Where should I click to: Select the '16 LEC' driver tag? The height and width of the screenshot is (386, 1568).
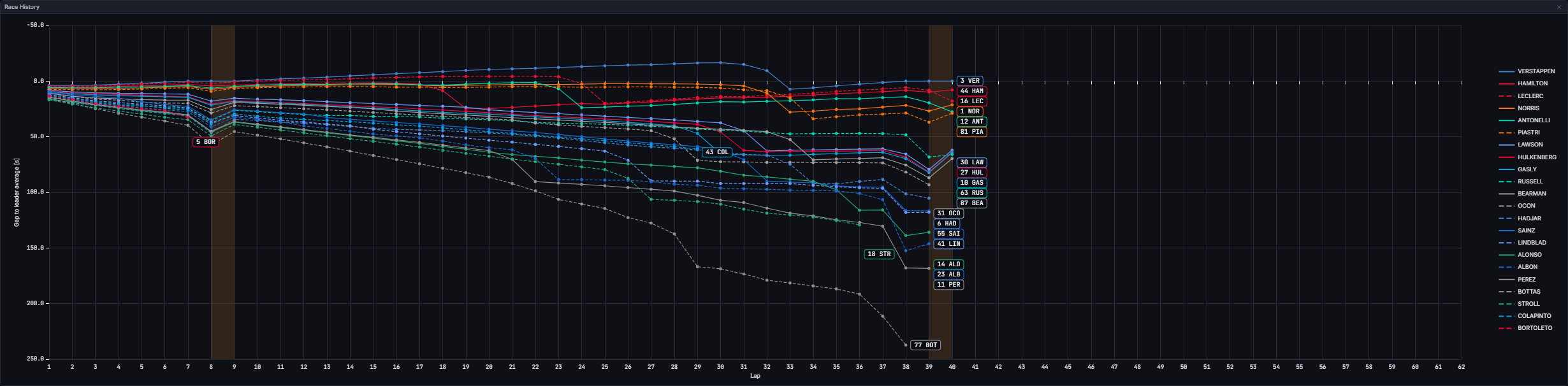click(971, 101)
